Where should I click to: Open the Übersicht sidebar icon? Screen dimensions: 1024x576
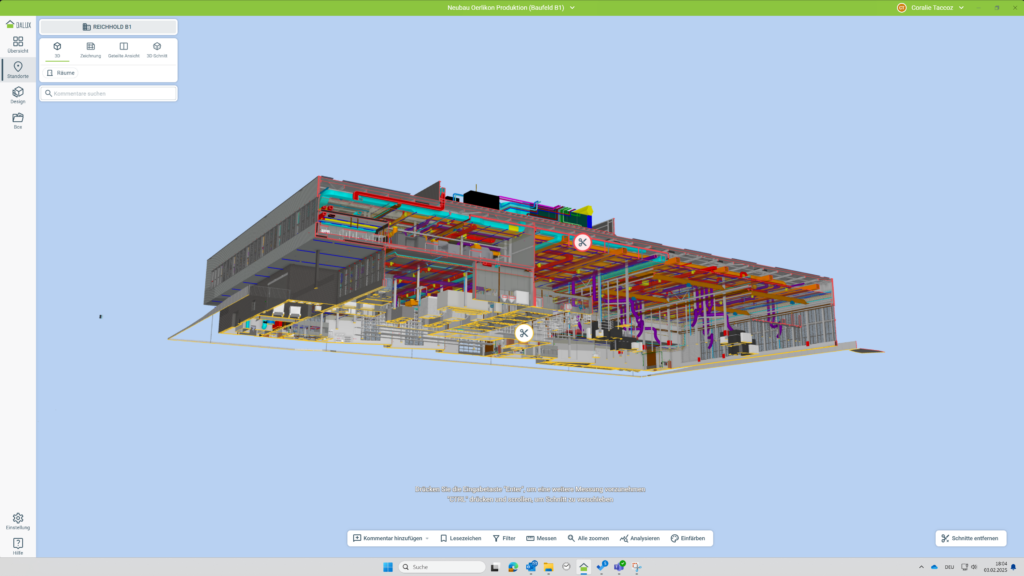pyautogui.click(x=18, y=43)
